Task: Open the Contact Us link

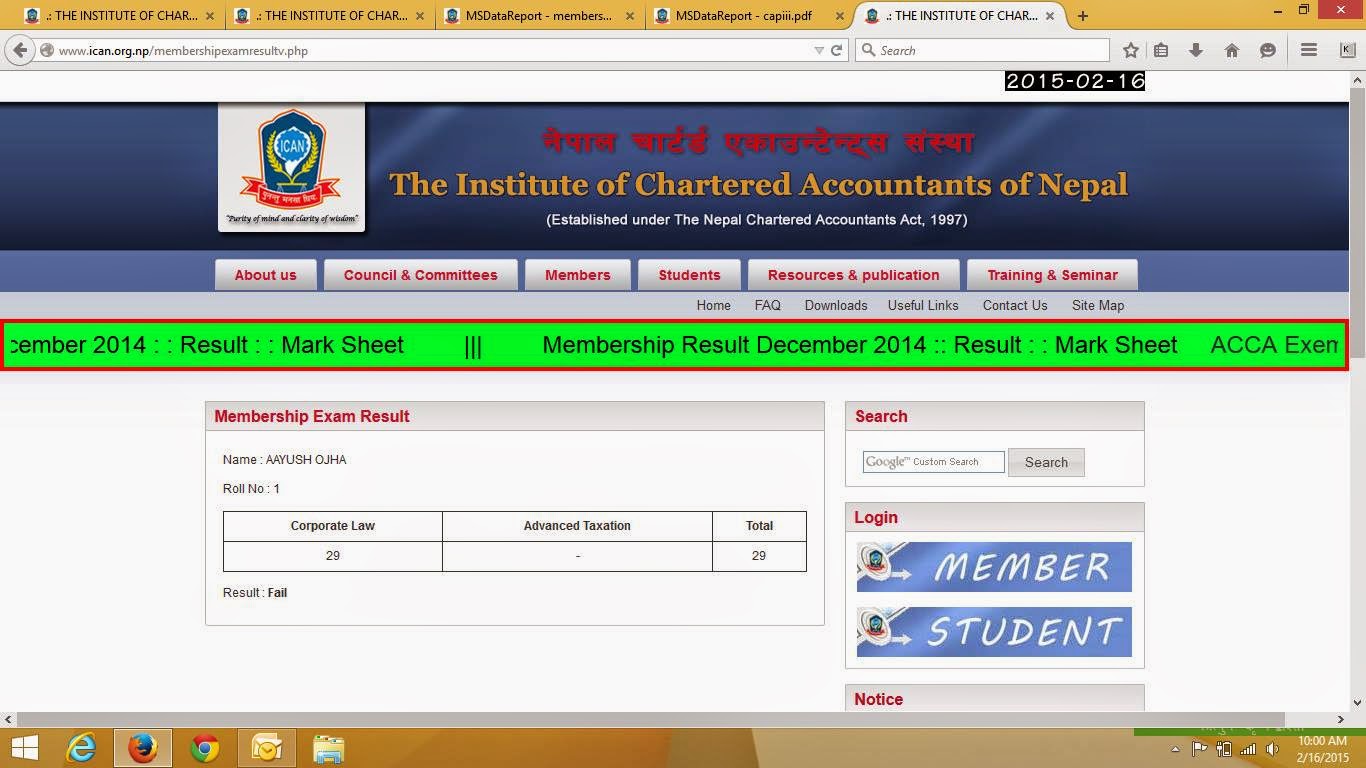Action: point(1015,305)
